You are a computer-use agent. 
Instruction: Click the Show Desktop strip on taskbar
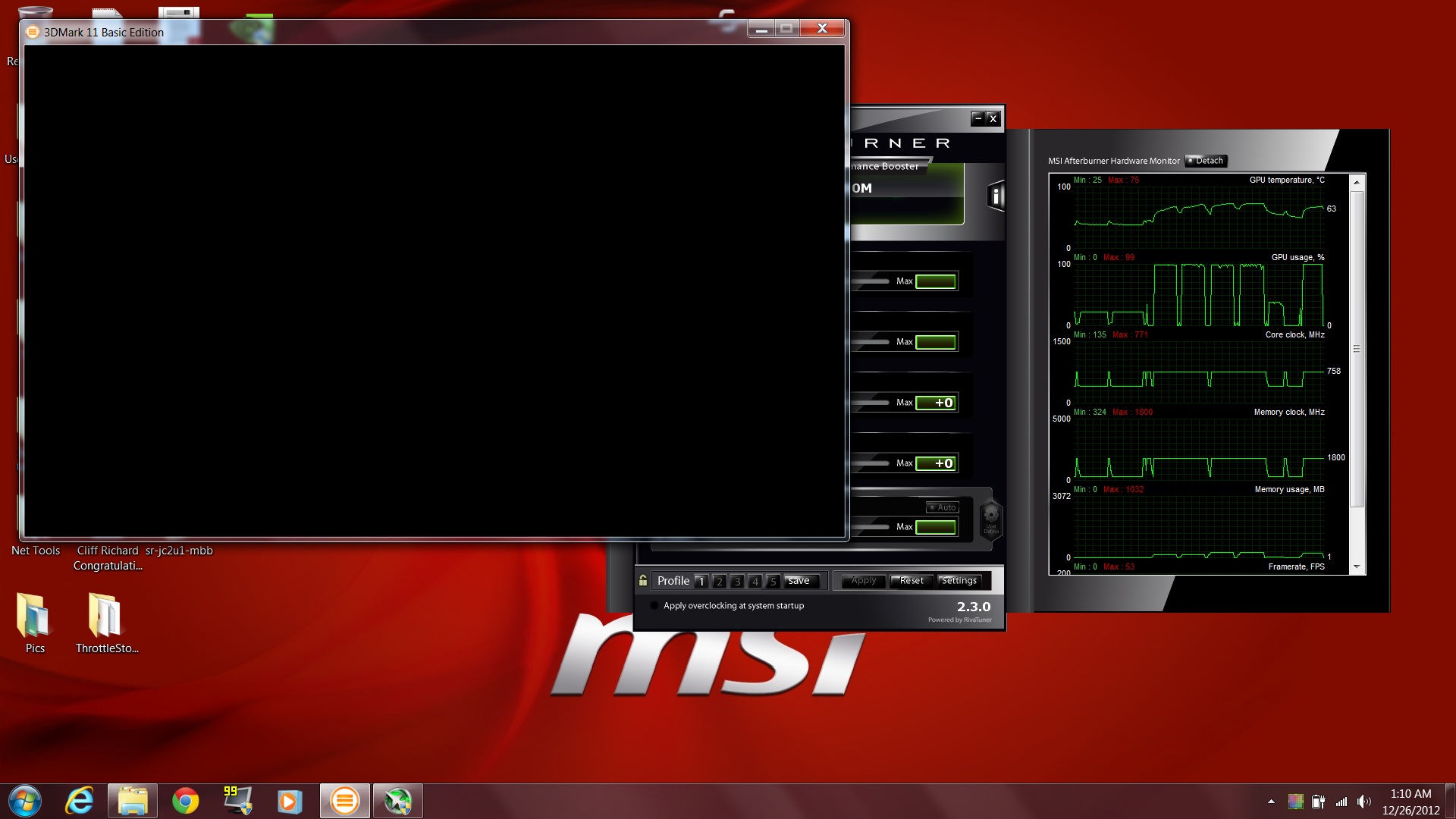point(1450,801)
